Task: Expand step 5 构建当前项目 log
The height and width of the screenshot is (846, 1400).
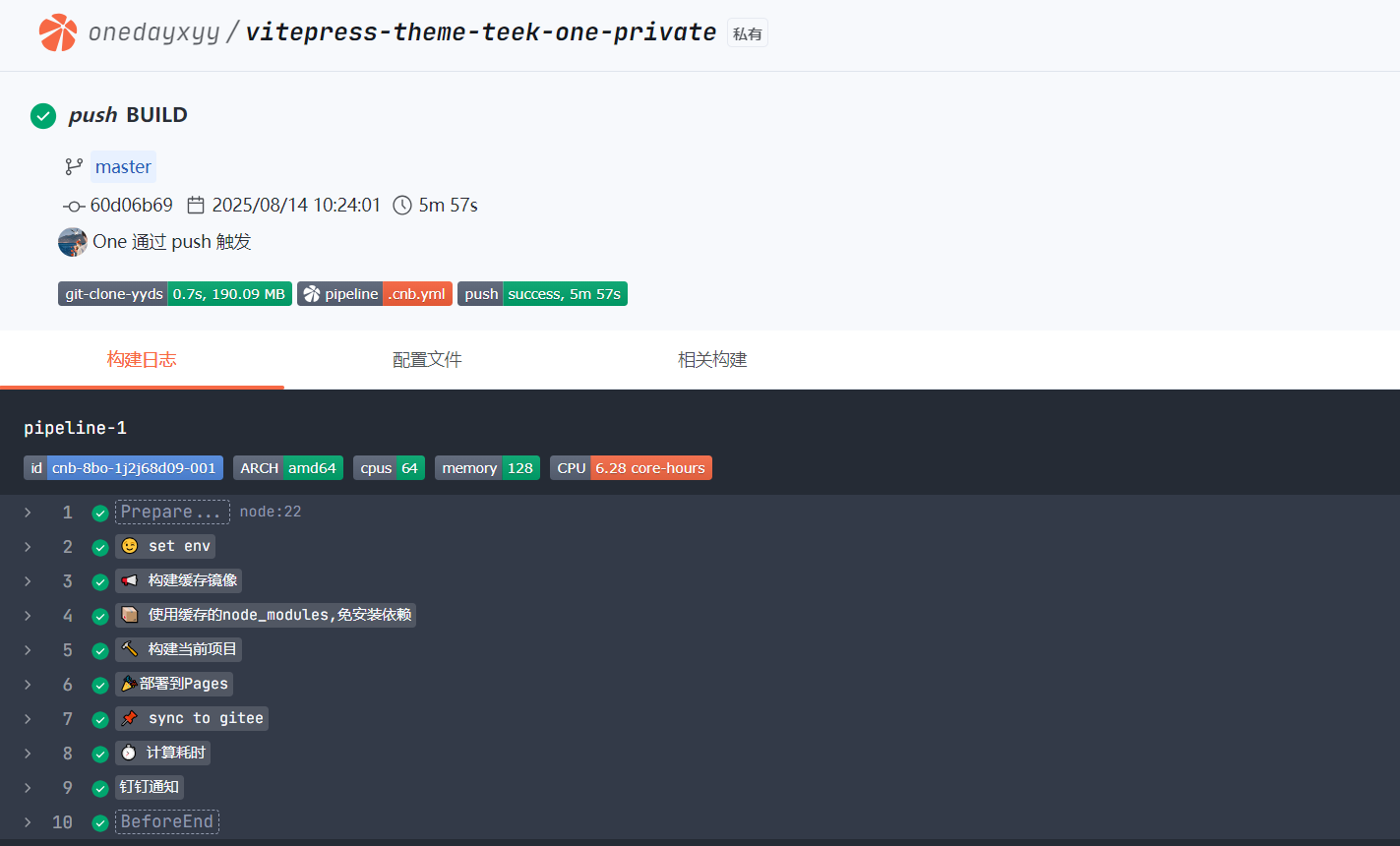Action: click(x=28, y=650)
